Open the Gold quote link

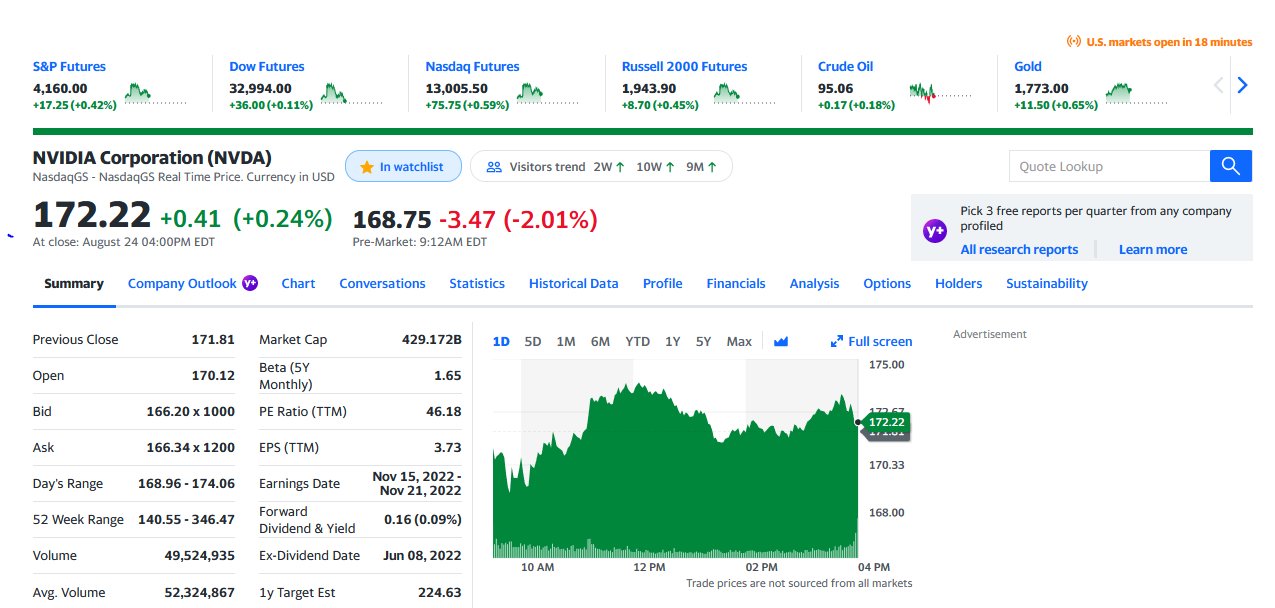point(1028,67)
